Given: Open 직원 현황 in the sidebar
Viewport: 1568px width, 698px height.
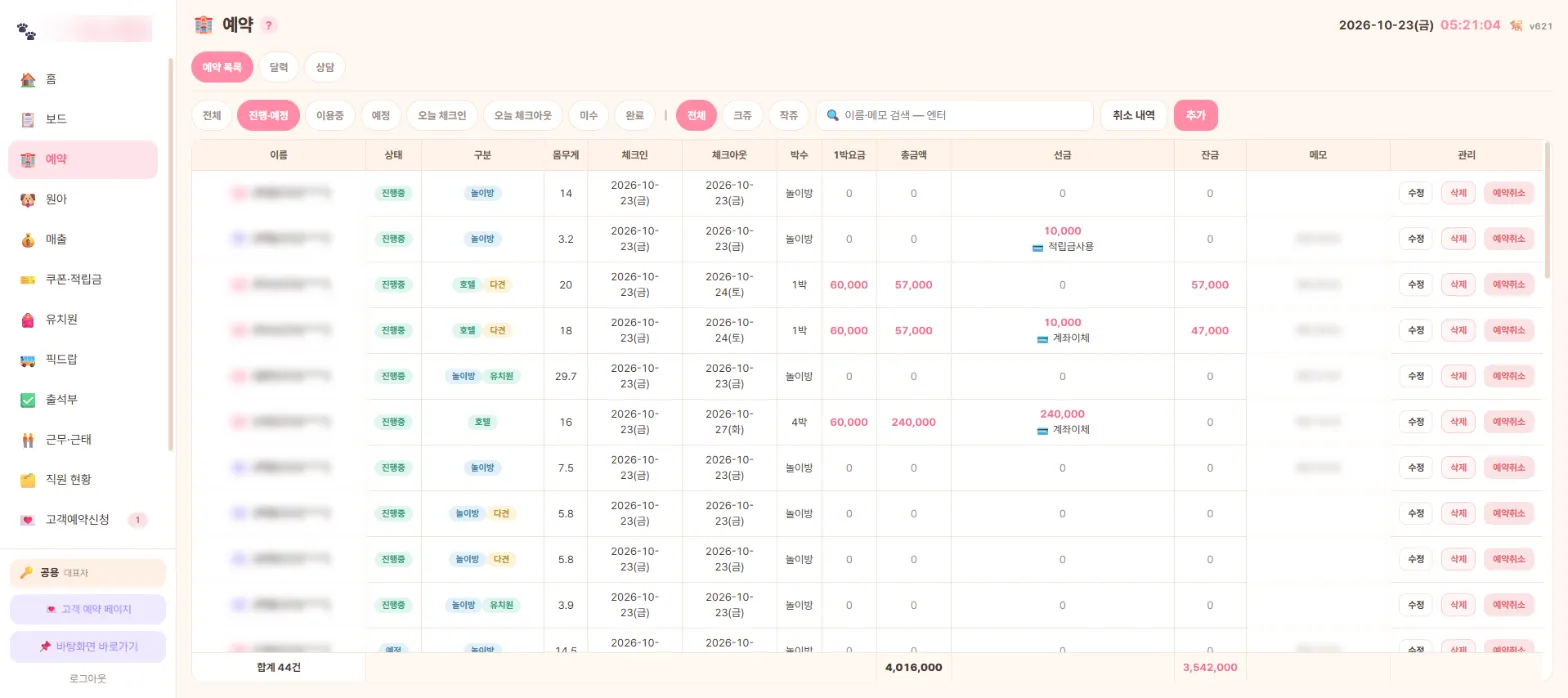Looking at the screenshot, I should (83, 479).
